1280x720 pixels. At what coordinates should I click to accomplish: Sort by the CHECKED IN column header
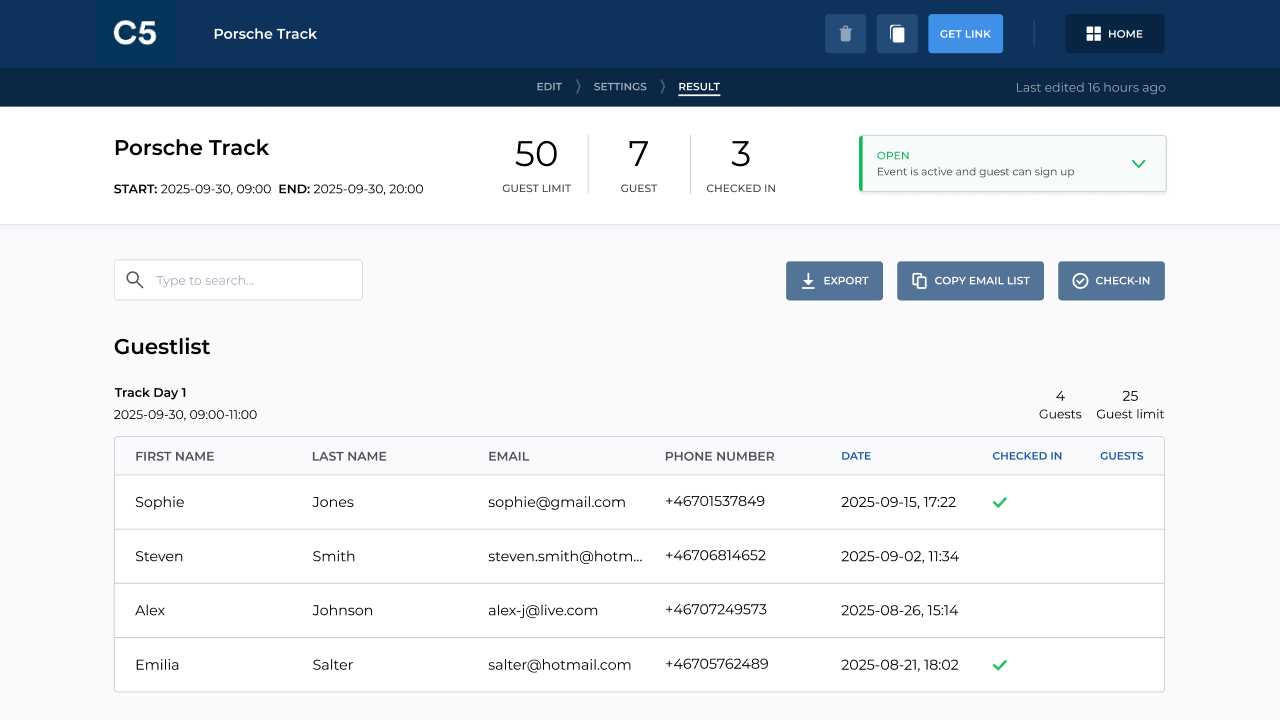[x=1027, y=456]
